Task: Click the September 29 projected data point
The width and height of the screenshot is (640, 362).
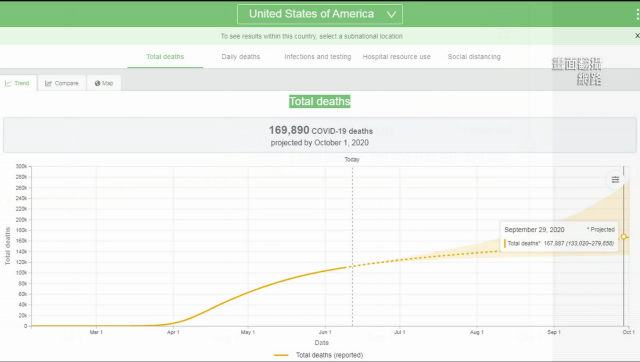Action: (x=623, y=237)
